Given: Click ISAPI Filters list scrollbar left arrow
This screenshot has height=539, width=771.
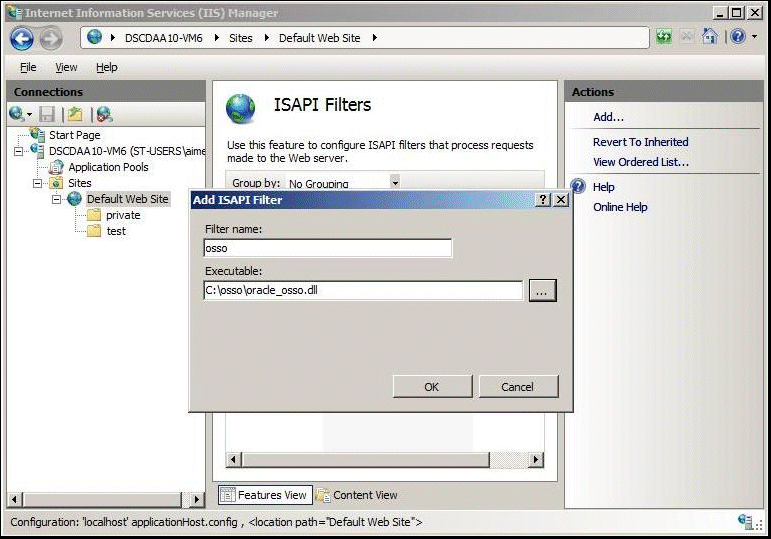Looking at the screenshot, I should [x=233, y=459].
